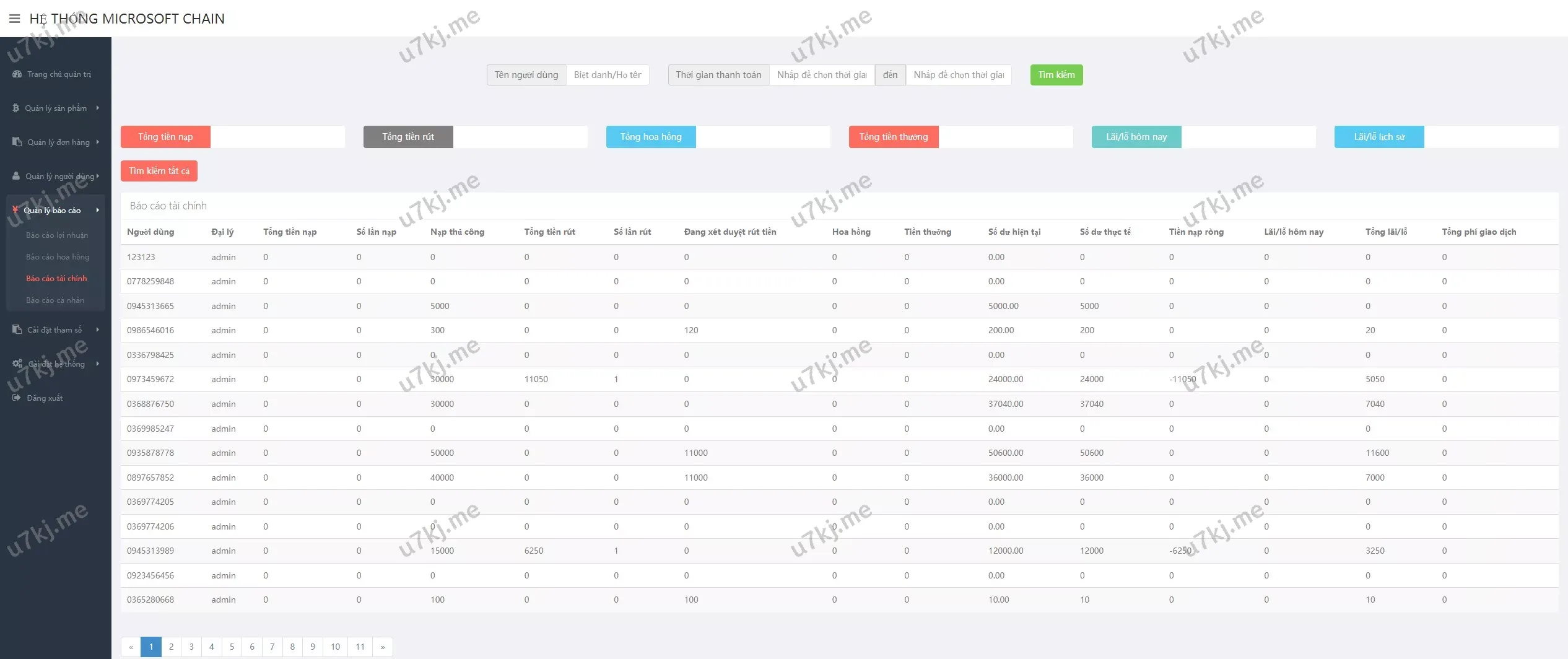Open Báo cáo cá nhân submenu item
Viewport: 1568px width, 659px height.
[x=55, y=300]
